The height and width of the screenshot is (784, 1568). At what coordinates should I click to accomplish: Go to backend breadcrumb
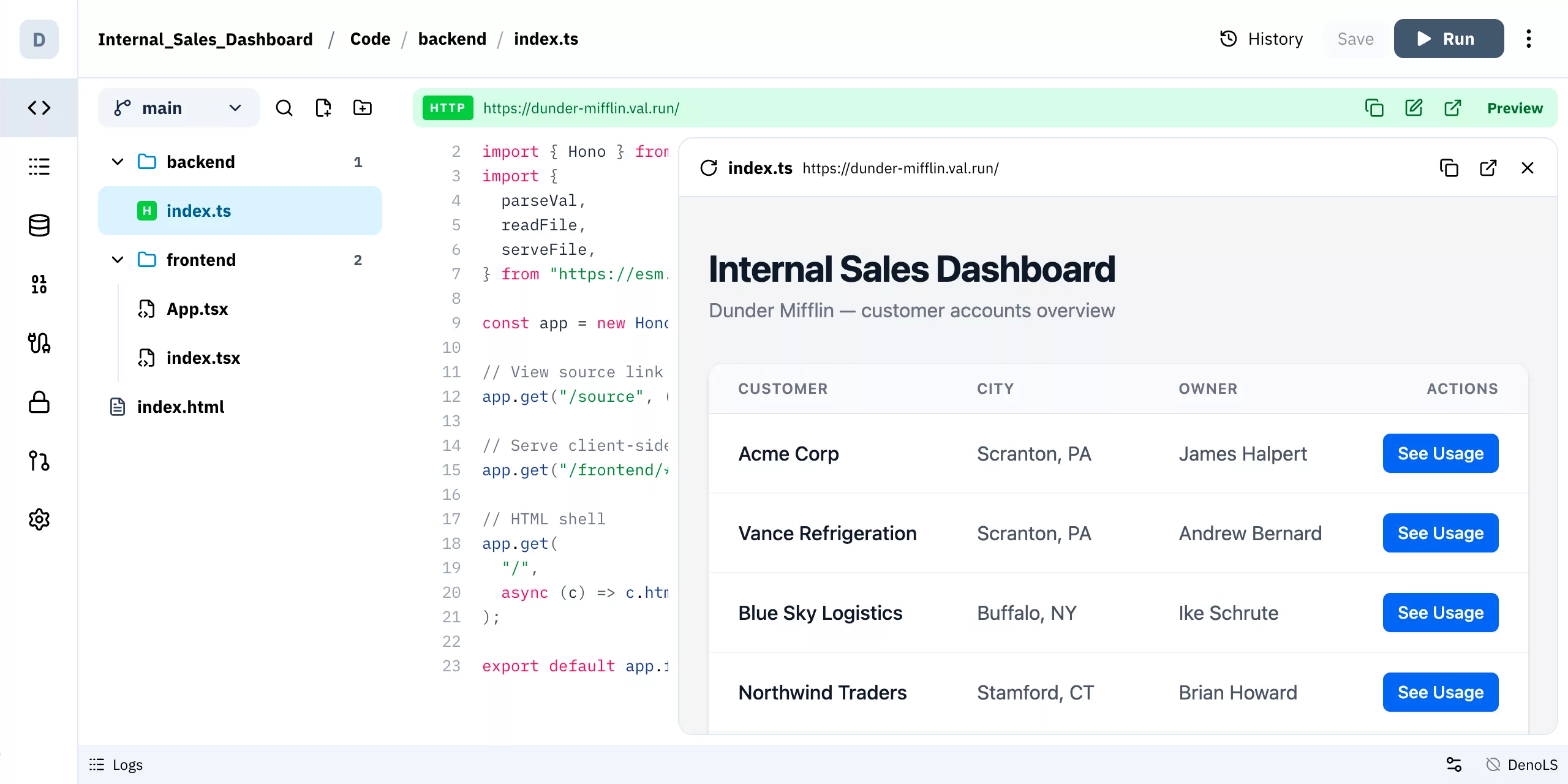(x=452, y=39)
